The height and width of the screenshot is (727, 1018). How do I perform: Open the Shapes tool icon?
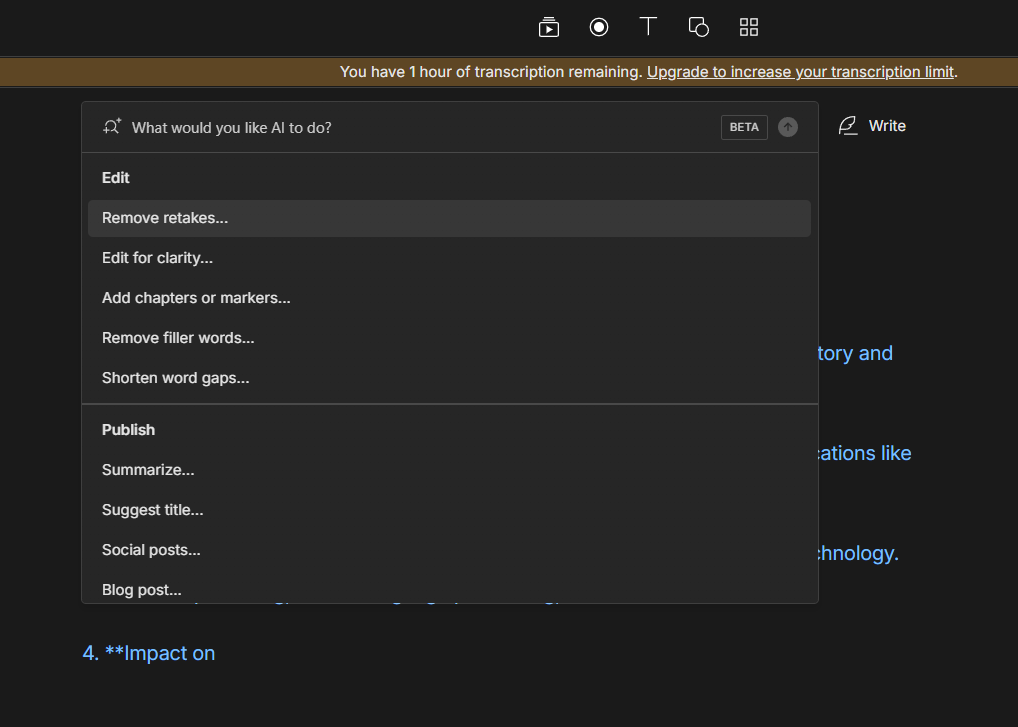(698, 27)
